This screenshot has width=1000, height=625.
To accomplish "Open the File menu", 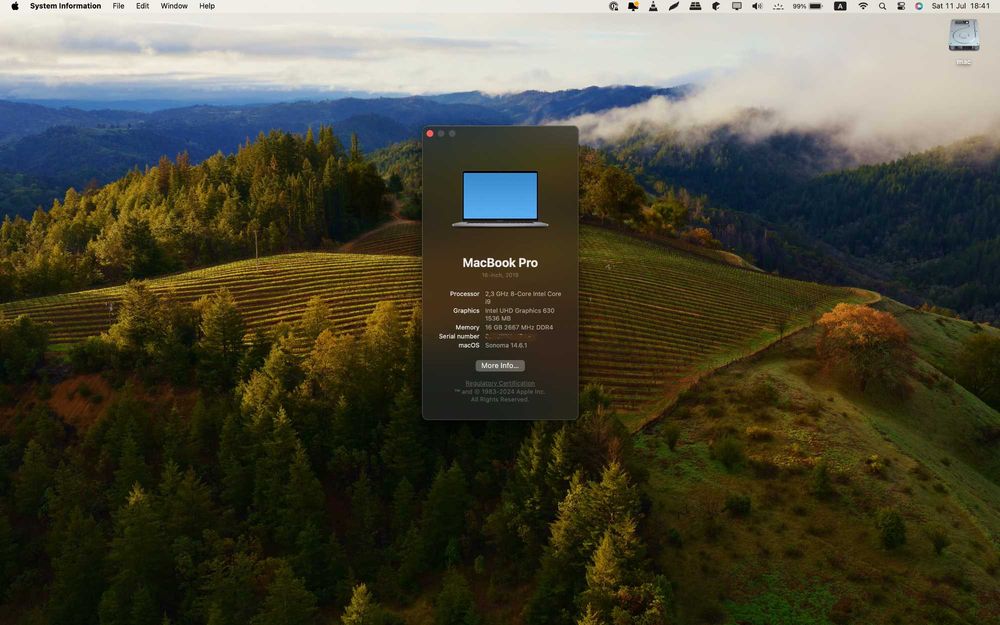I will (119, 6).
